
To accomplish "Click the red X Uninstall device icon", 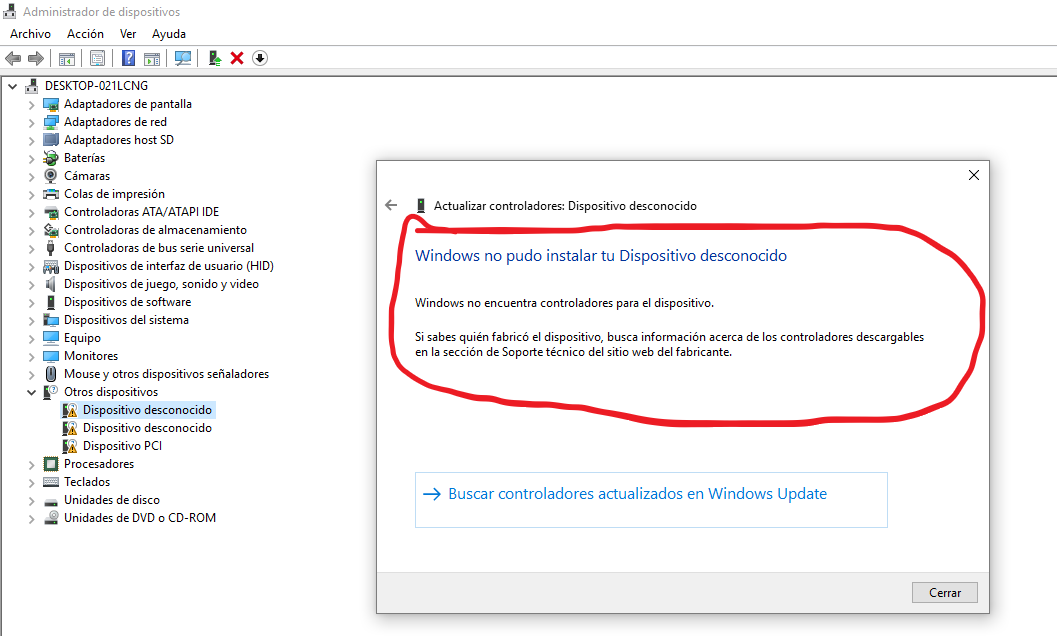I will 237,59.
